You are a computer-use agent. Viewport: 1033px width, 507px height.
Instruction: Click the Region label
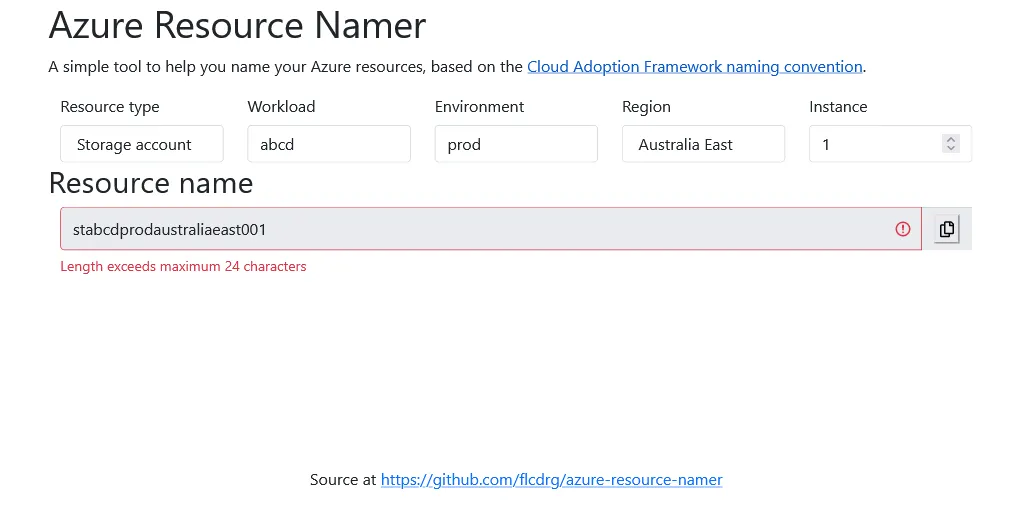(646, 107)
